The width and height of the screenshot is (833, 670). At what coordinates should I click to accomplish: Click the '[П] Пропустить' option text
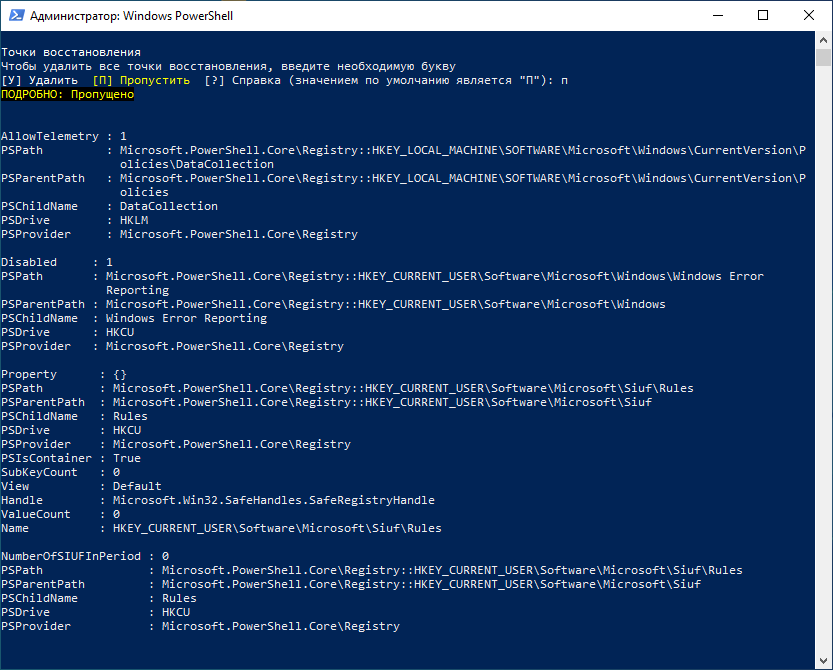[x=141, y=81]
